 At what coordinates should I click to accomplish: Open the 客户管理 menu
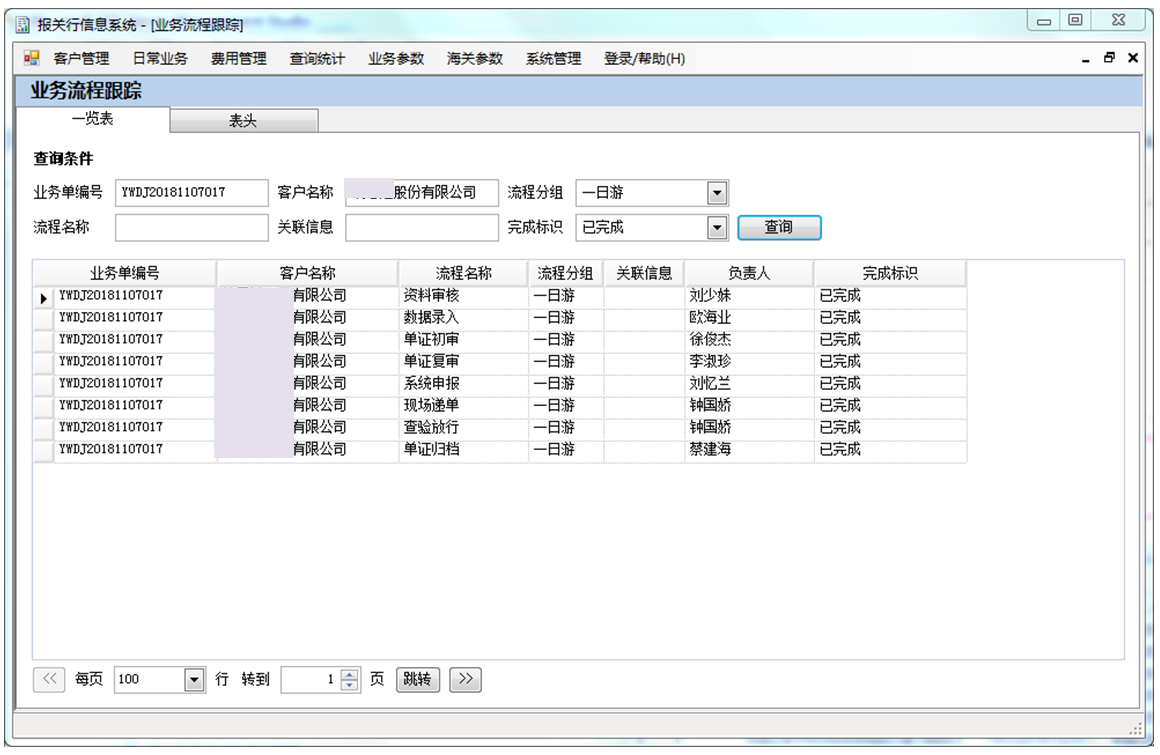(81, 59)
